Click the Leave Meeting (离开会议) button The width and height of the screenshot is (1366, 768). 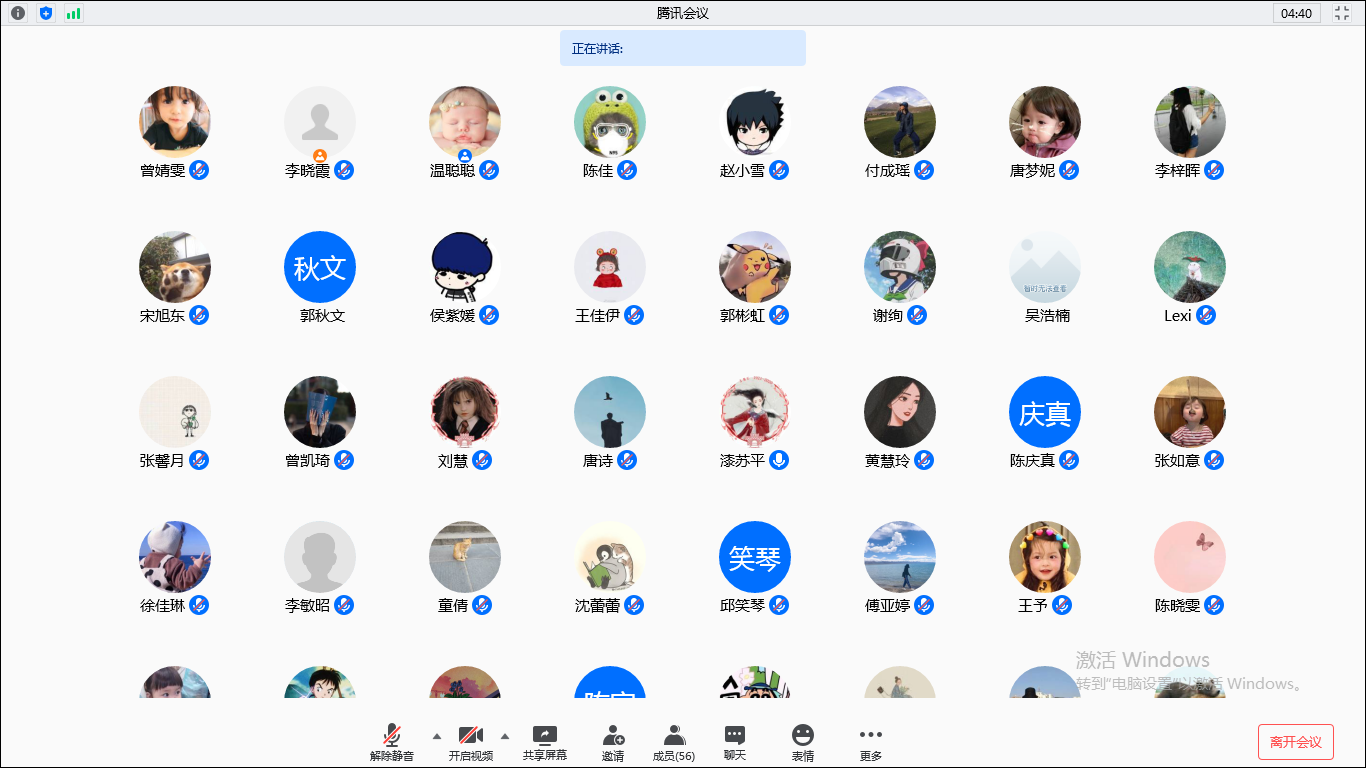coord(1296,742)
